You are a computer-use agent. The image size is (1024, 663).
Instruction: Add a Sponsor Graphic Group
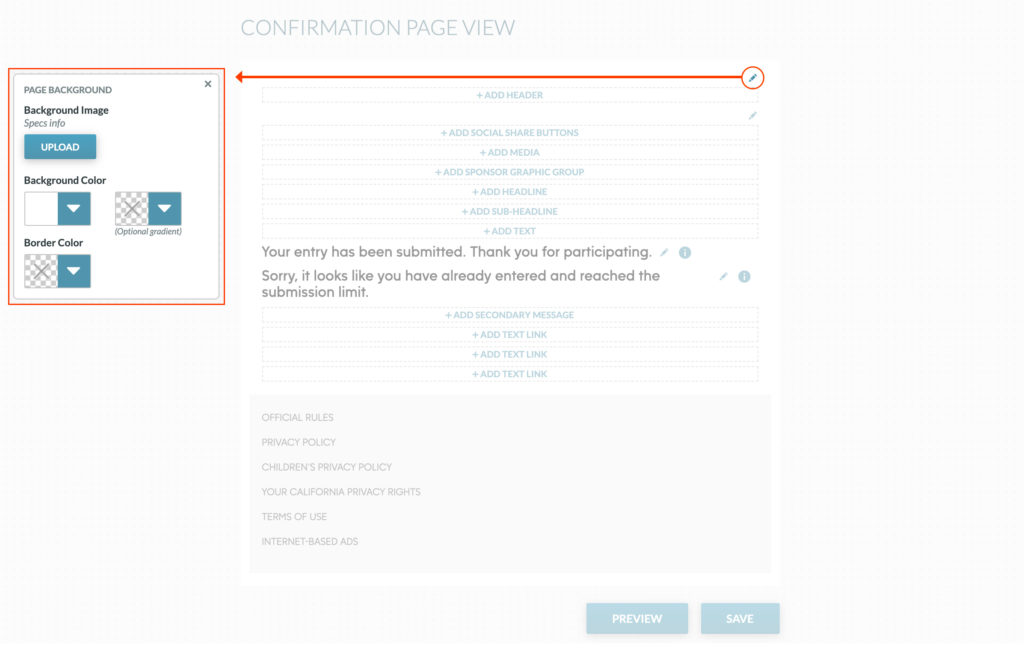510,172
